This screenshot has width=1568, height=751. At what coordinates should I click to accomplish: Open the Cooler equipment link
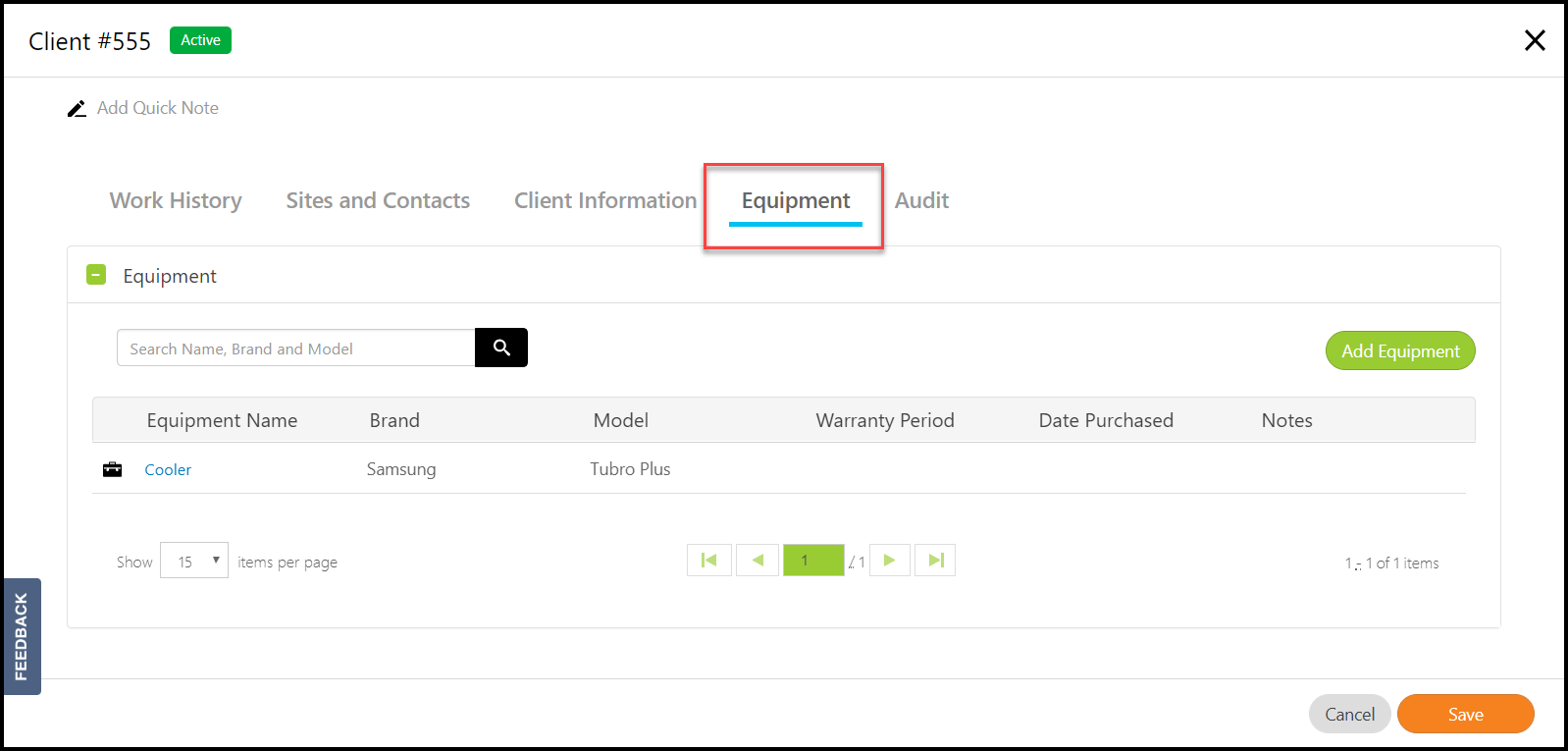168,470
